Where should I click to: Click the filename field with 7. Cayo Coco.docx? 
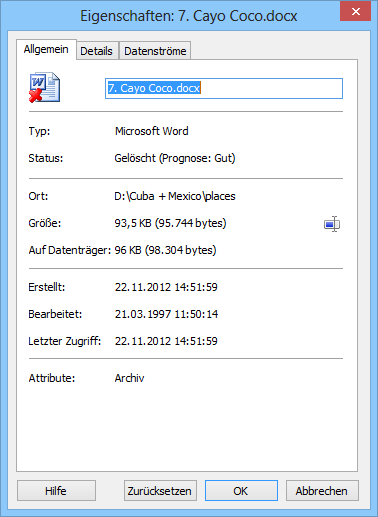coord(224,88)
